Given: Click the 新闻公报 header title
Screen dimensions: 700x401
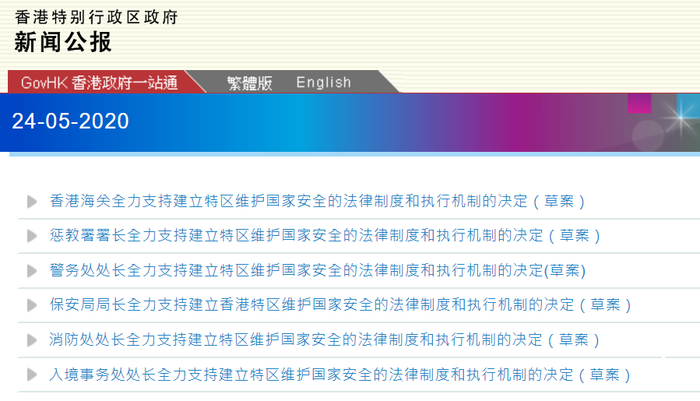Looking at the screenshot, I should click(62, 42).
